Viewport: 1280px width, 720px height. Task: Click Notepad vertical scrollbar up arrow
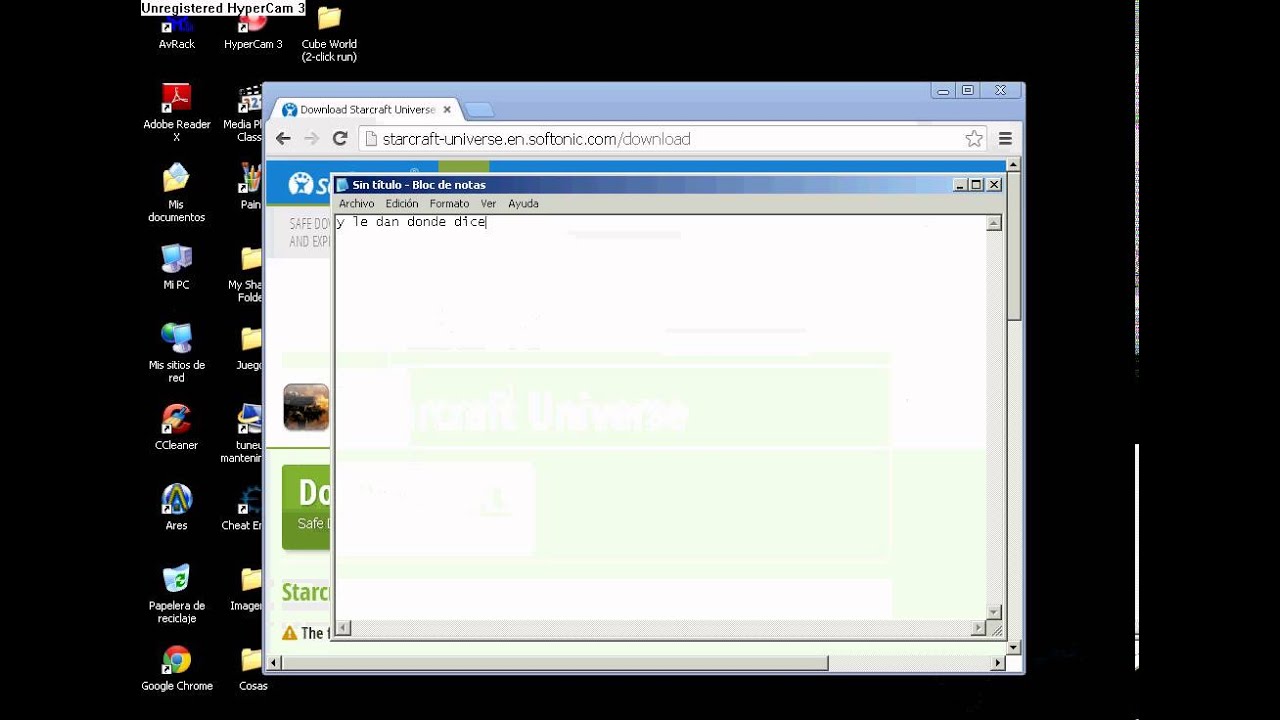(x=994, y=223)
